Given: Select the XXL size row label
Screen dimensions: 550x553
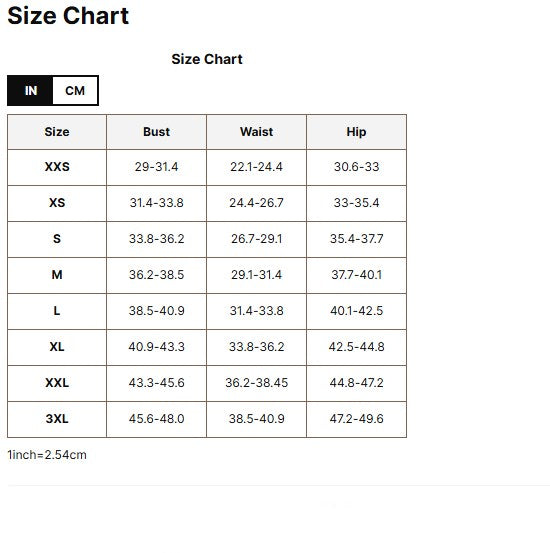Looking at the screenshot, I should pyautogui.click(x=57, y=383).
